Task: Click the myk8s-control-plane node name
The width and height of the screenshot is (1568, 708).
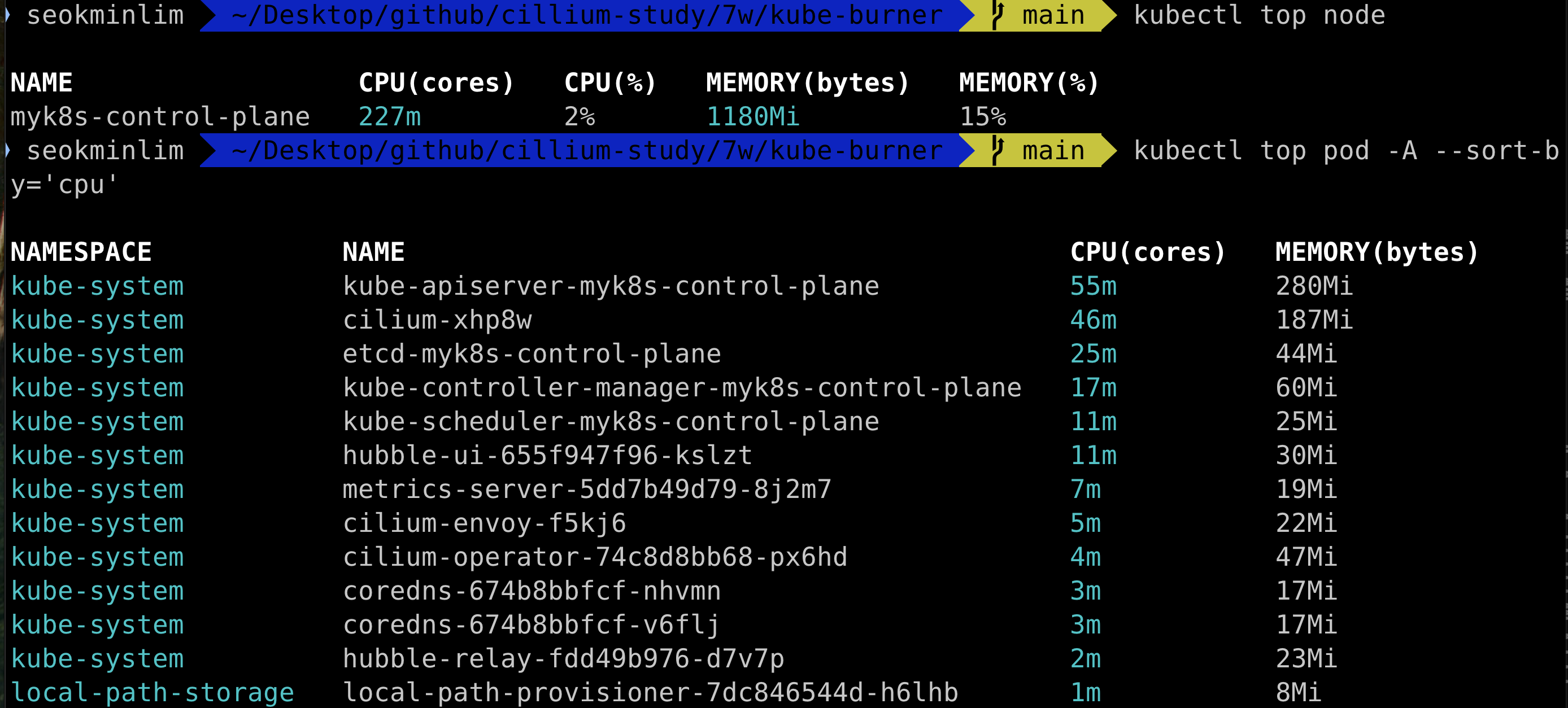Action: coord(160,116)
